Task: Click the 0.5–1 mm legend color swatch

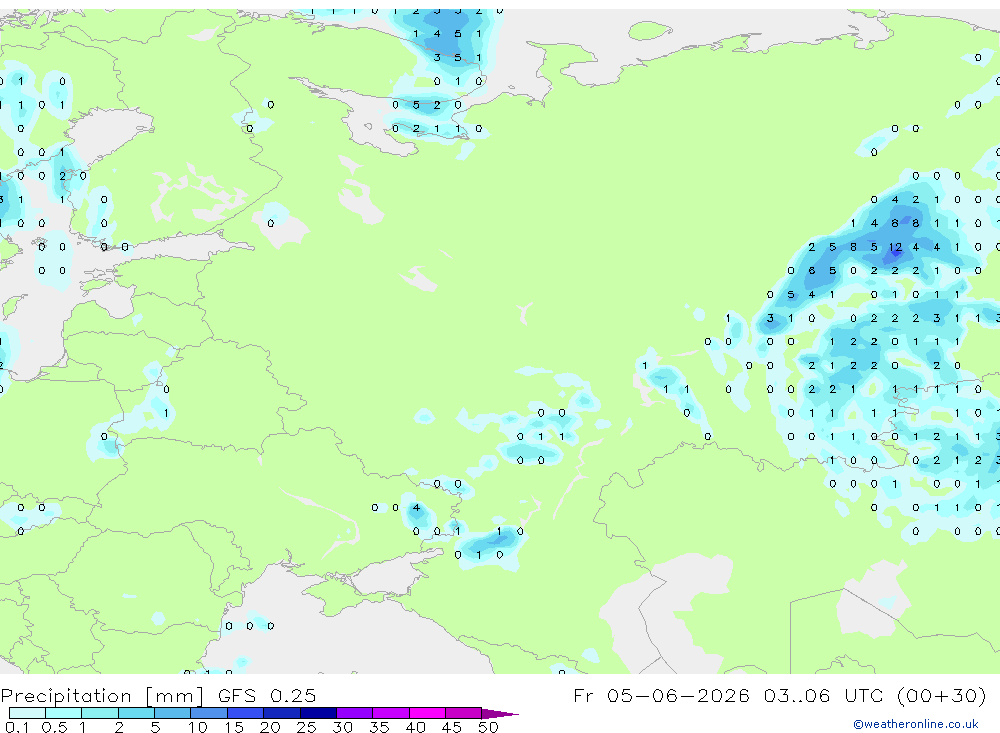Action: click(63, 713)
